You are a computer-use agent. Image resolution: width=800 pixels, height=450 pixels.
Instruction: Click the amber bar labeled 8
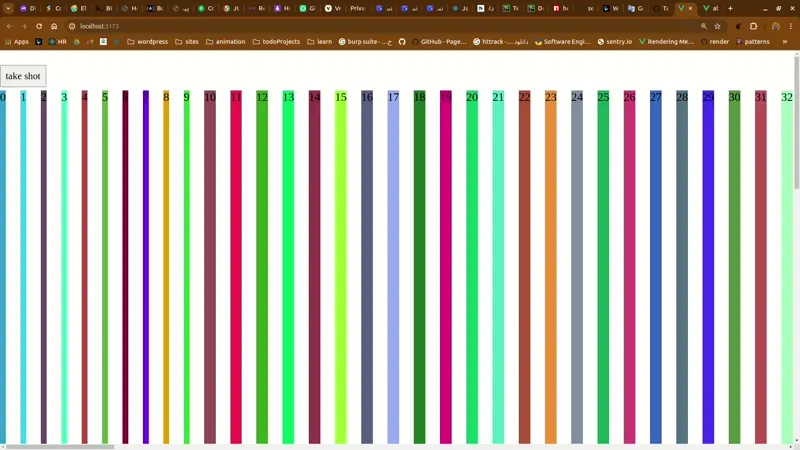pyautogui.click(x=166, y=266)
